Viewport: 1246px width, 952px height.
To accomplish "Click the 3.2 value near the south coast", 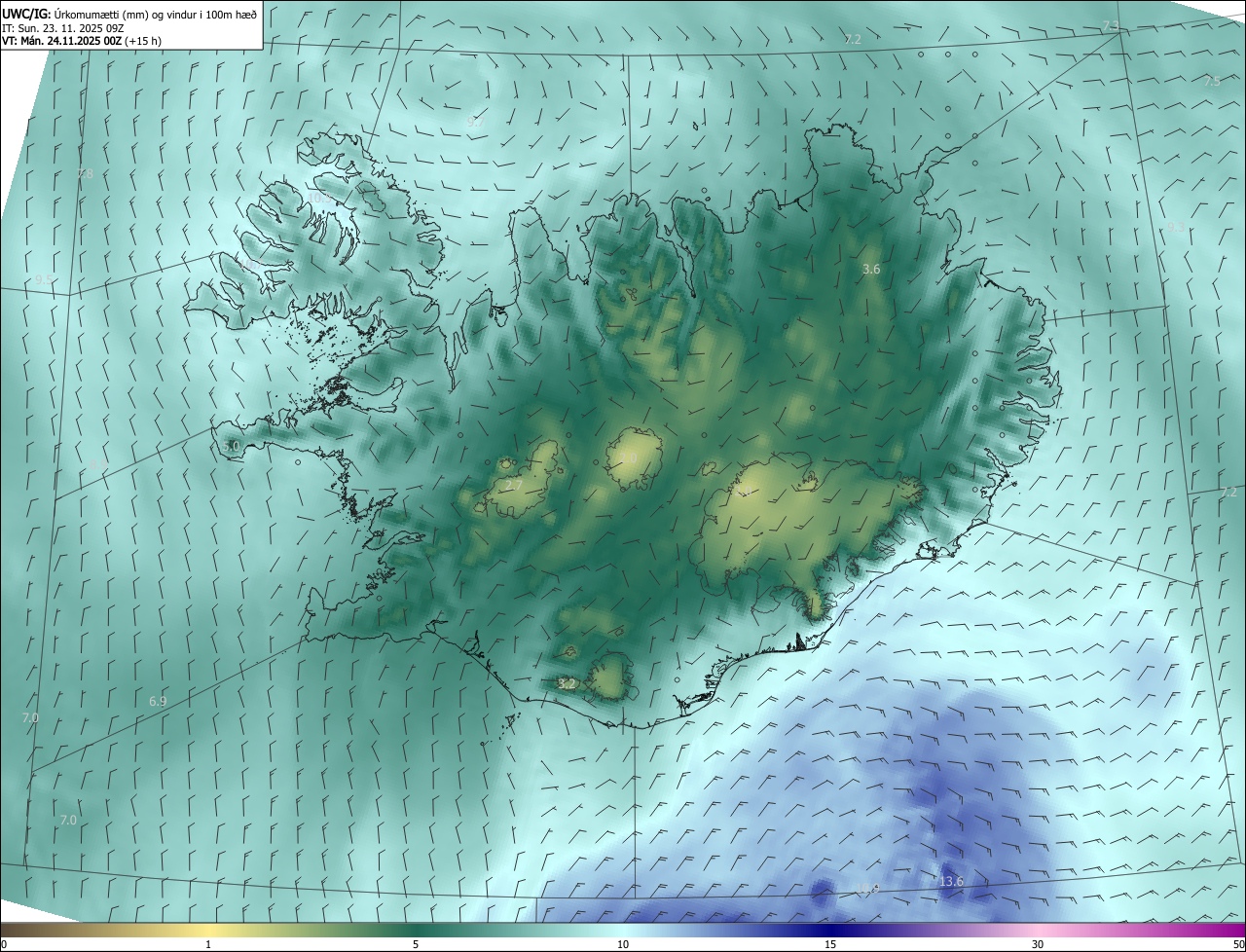I will 567,684.
